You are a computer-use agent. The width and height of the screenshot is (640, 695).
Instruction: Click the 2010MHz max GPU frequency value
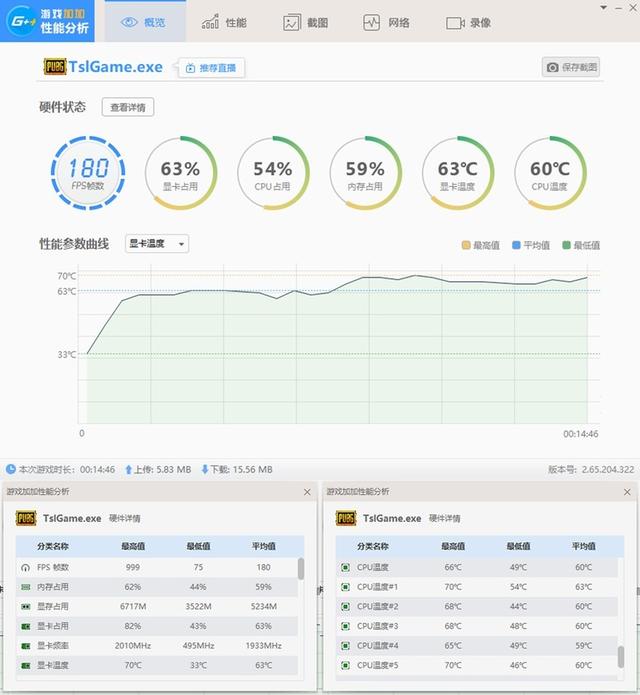tap(133, 646)
